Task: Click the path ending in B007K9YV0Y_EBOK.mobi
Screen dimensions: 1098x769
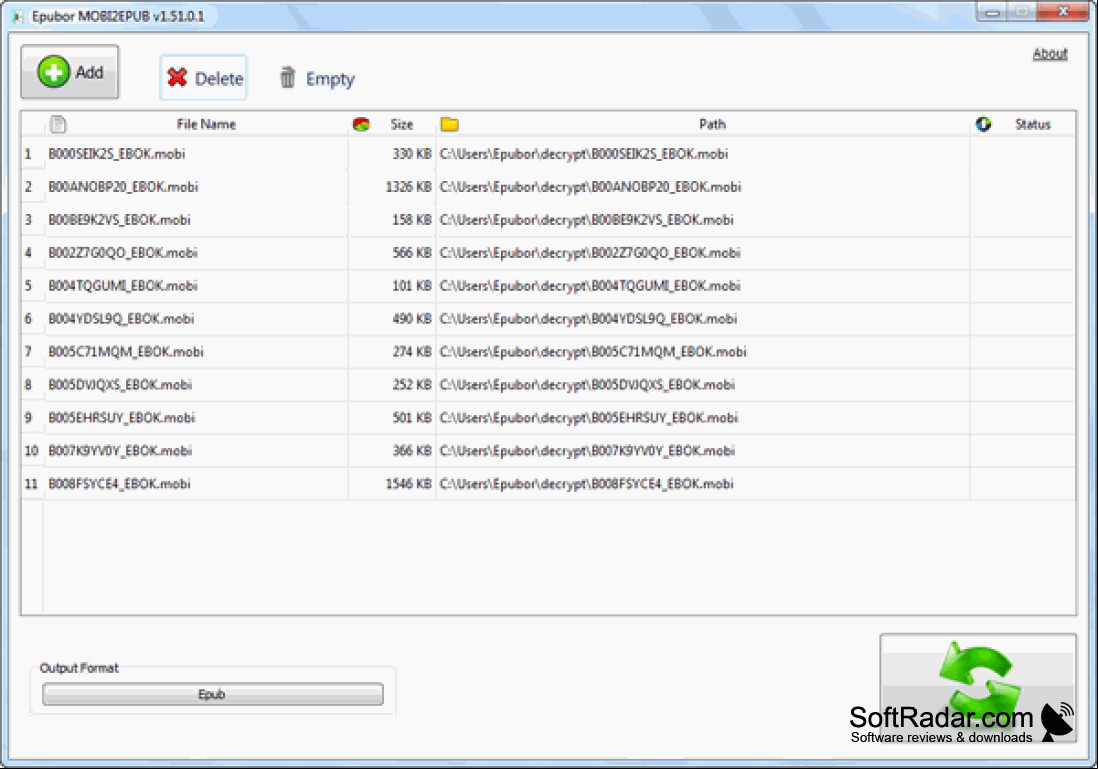Action: pyautogui.click(x=588, y=450)
